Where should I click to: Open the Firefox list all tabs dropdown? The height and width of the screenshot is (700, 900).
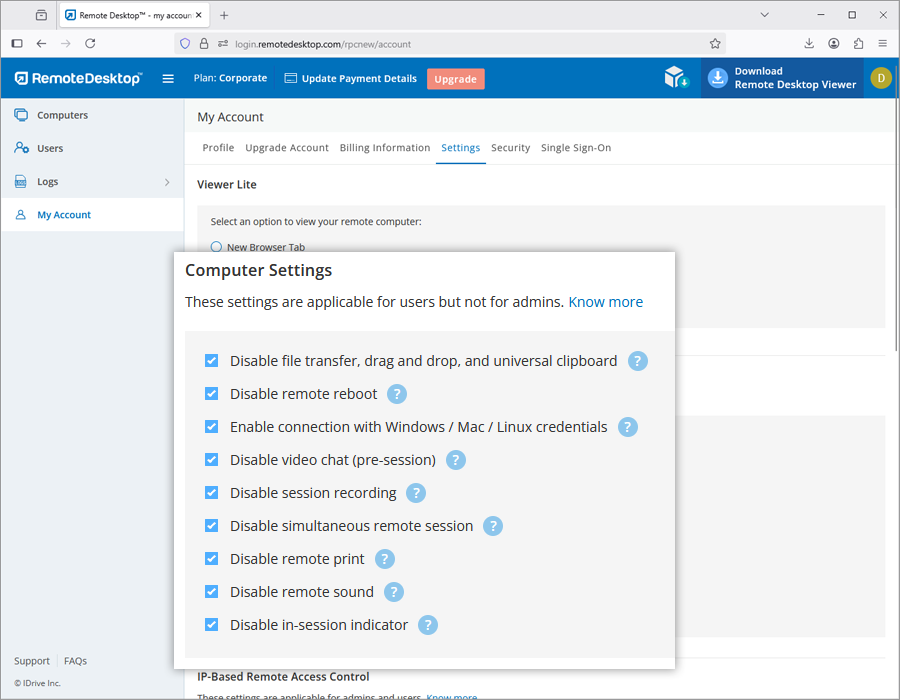[764, 15]
